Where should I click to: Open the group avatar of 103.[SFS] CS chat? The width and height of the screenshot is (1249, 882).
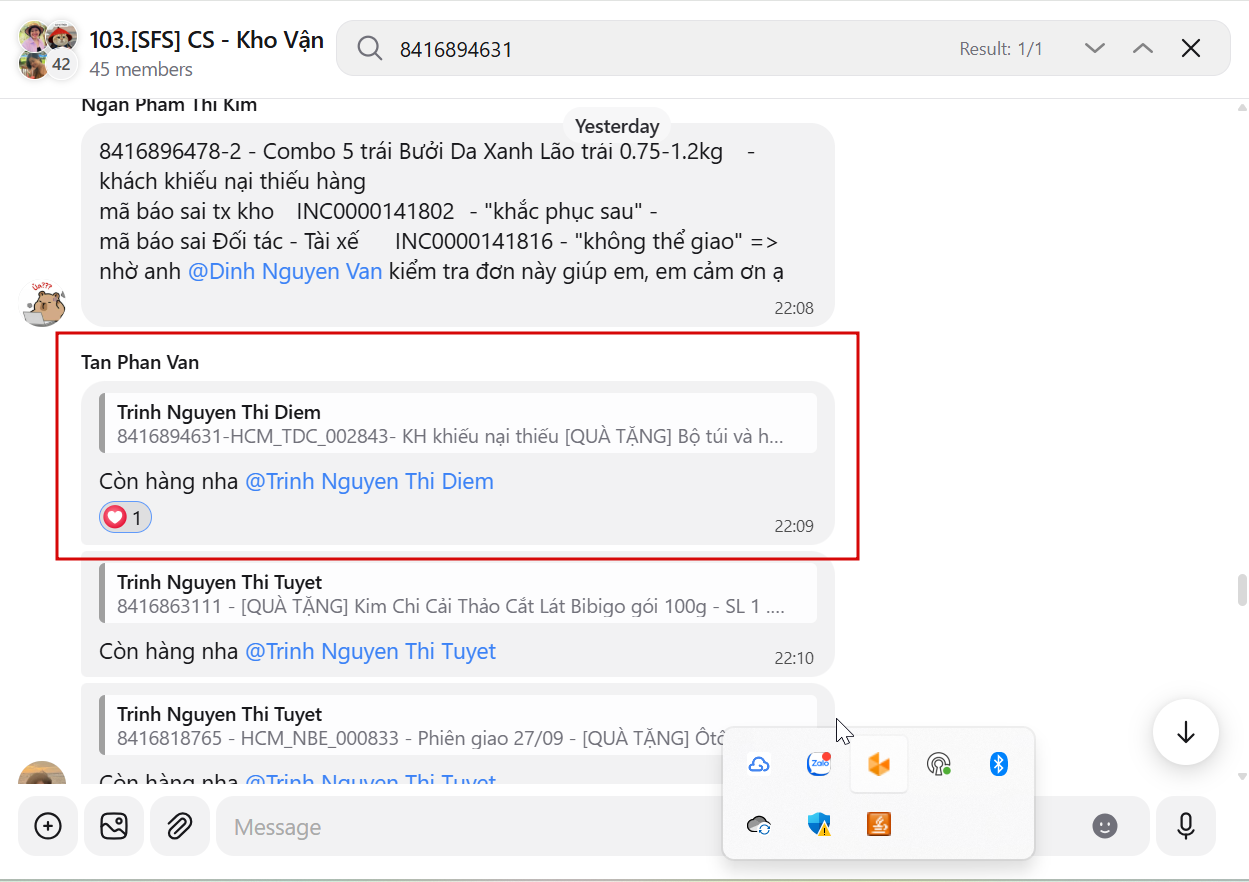click(48, 49)
